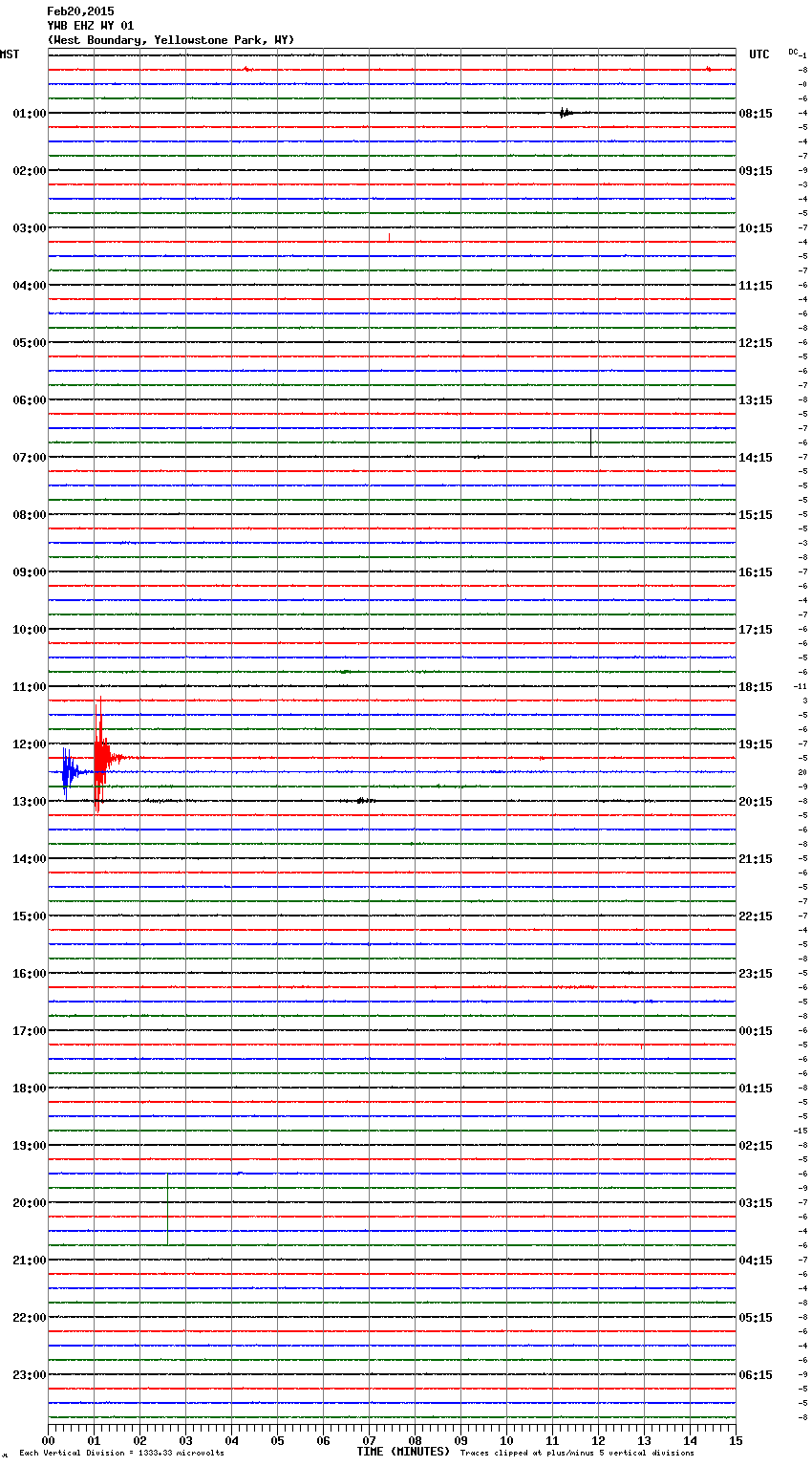Screen dimensions: 812x1466
Task: Select the 05:00 MST time label
Action: 29,343
